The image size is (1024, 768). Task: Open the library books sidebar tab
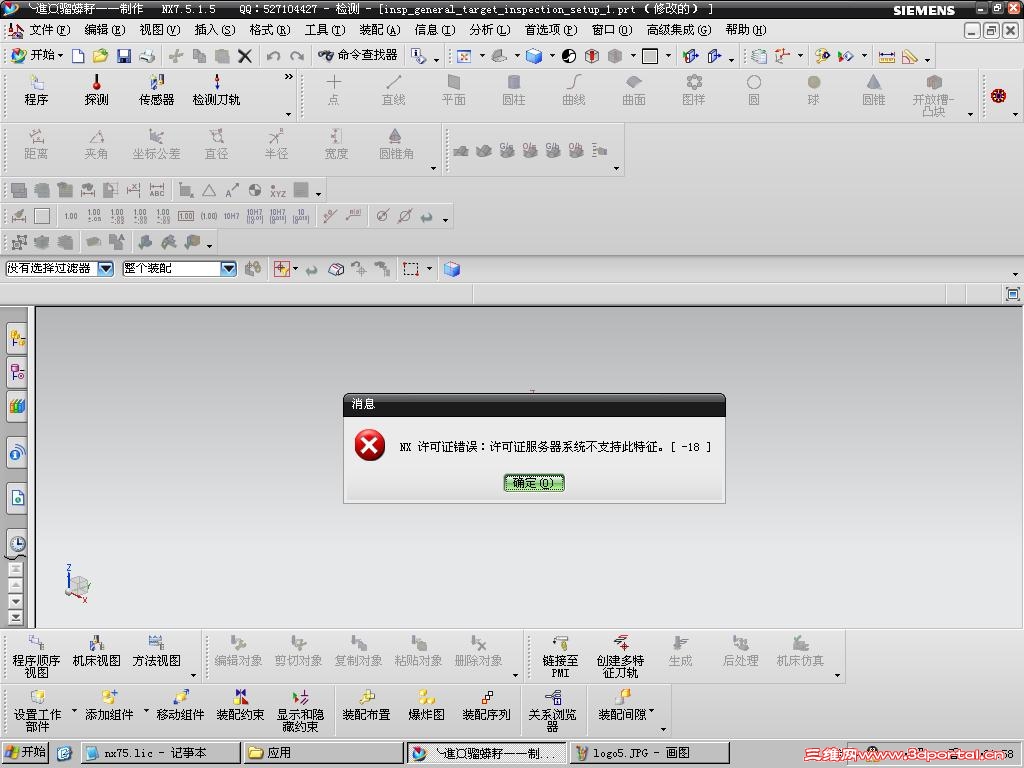17,406
